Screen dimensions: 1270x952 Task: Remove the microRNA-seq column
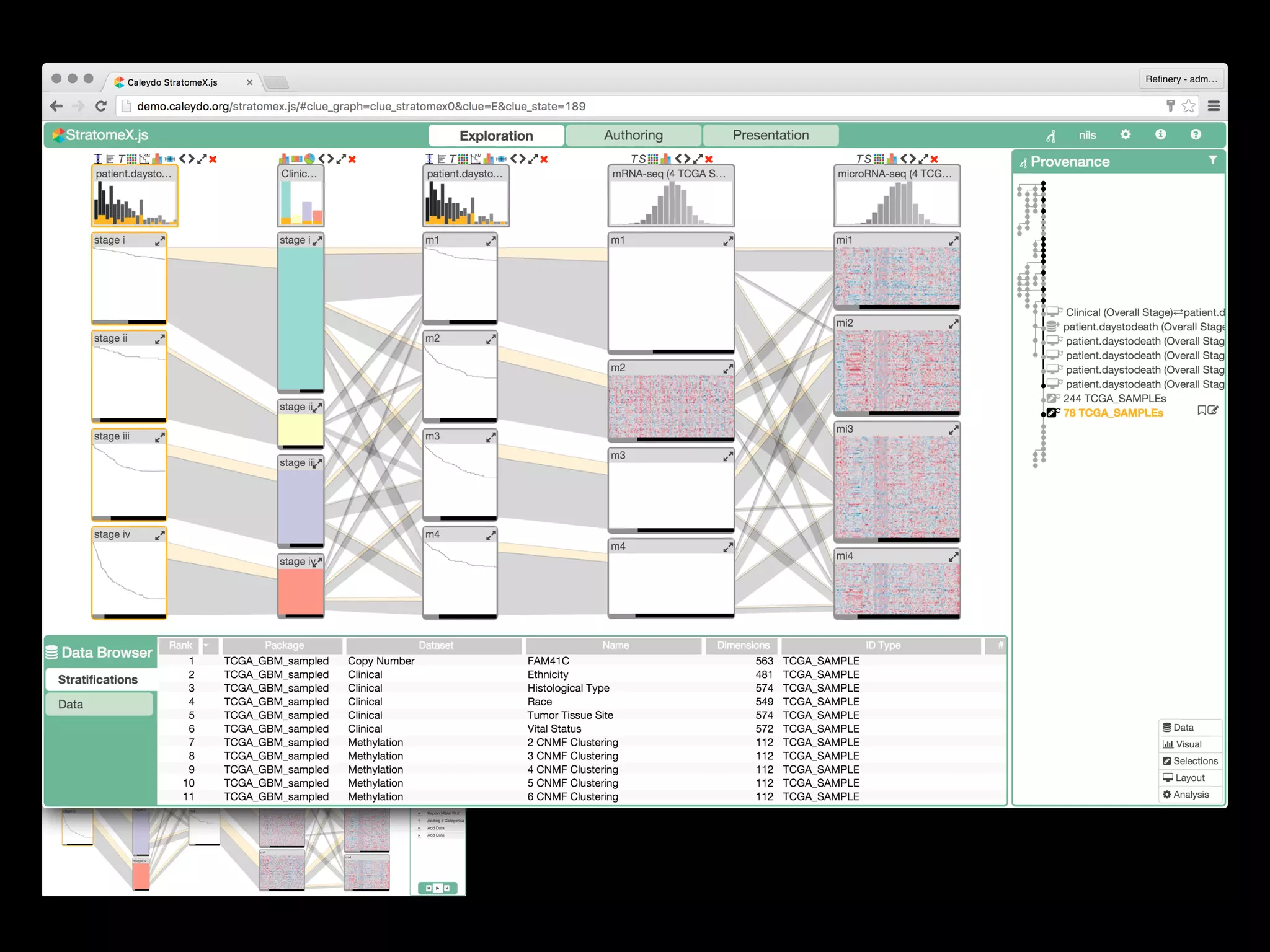pos(935,159)
